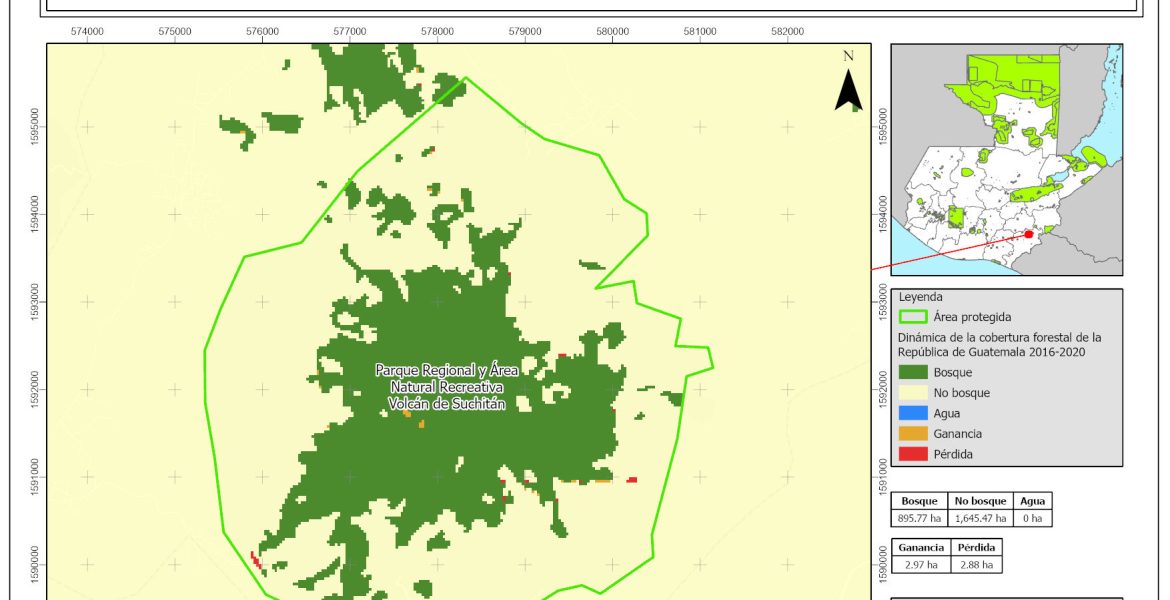Image resolution: width=1170 pixels, height=600 pixels.
Task: Select the green Área protegida outline symbol
Action: point(913,317)
